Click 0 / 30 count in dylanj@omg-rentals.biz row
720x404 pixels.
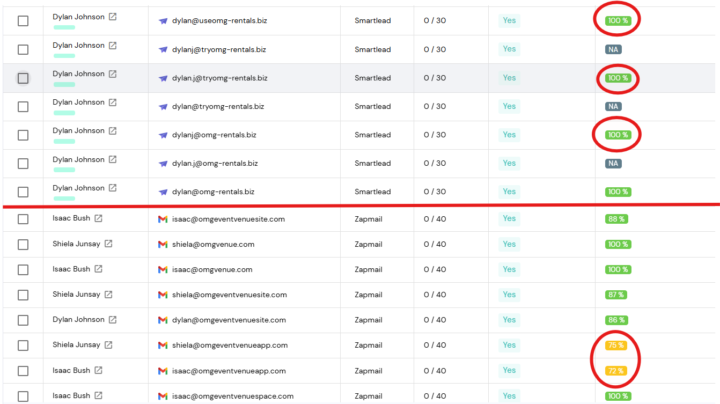435,135
